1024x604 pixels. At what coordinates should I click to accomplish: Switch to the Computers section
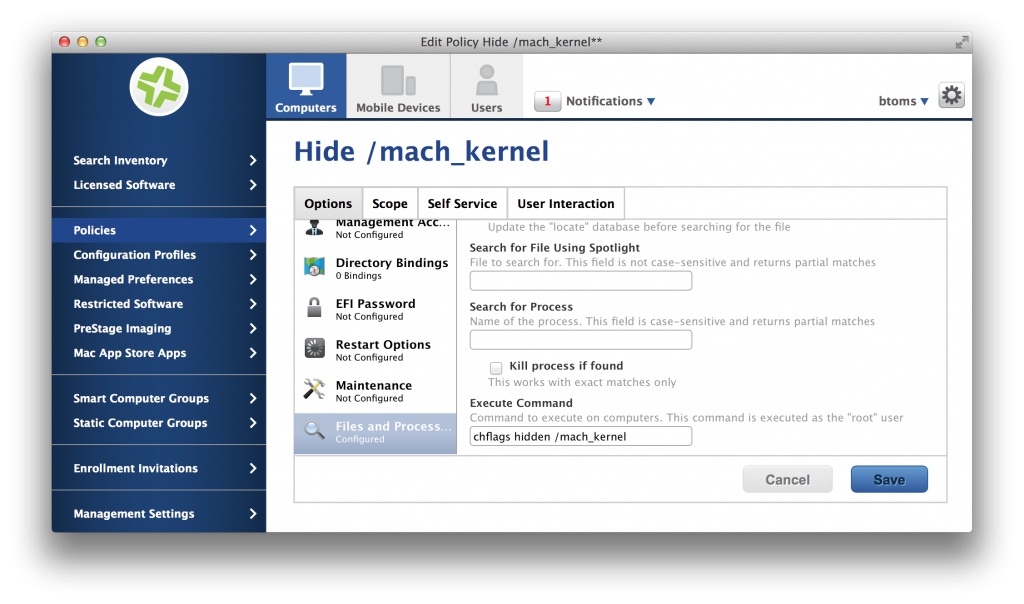click(x=305, y=85)
